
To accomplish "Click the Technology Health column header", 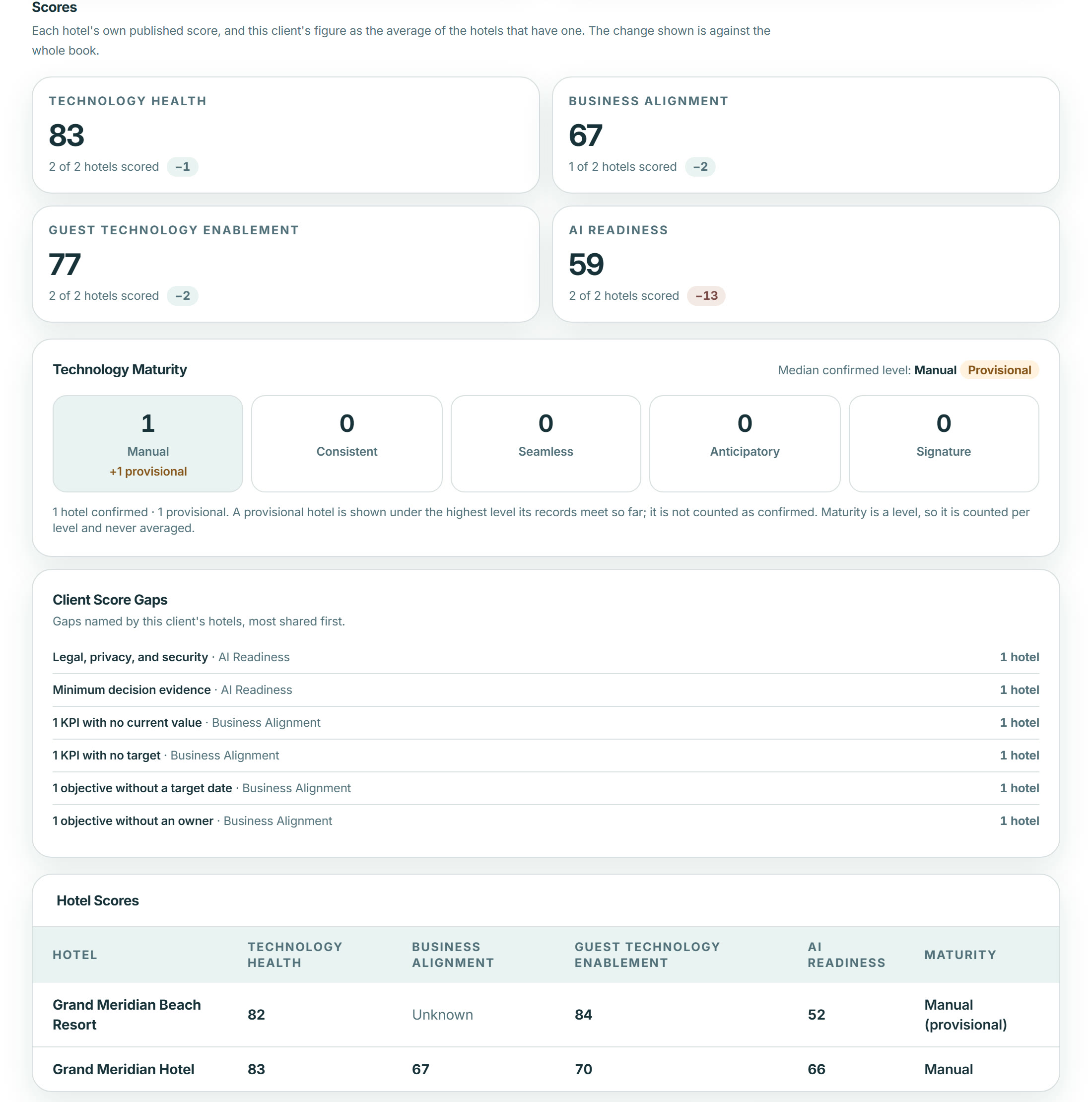I will [295, 955].
